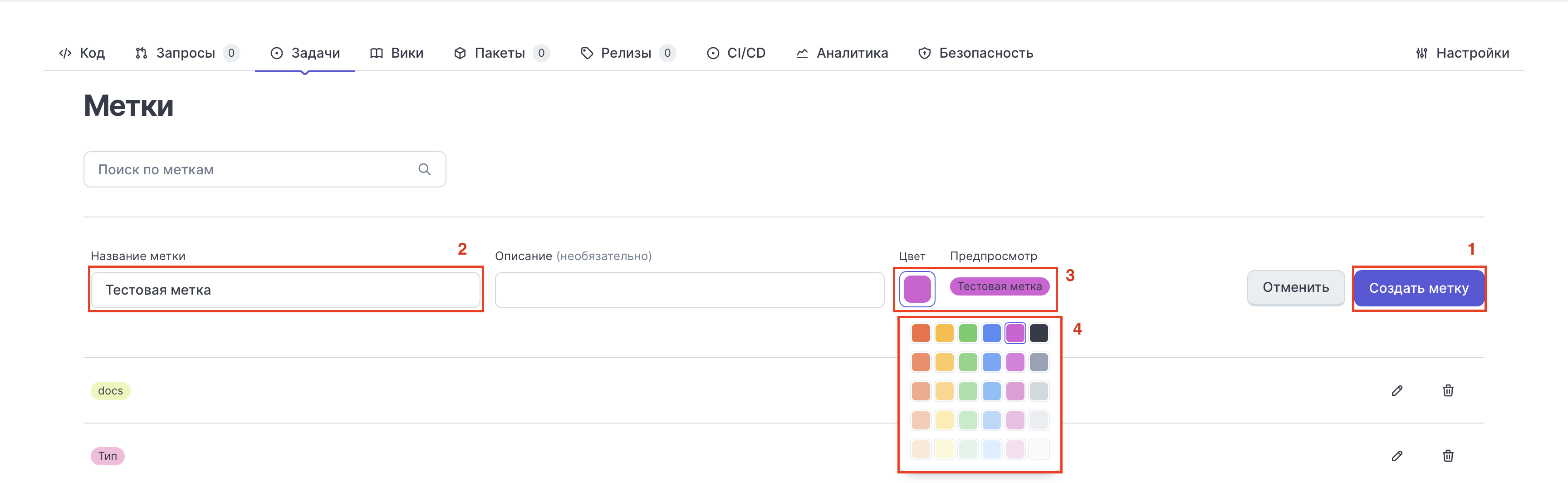The width and height of the screenshot is (1568, 483).
Task: Edit the docs label with pencil icon
Action: 1397,390
